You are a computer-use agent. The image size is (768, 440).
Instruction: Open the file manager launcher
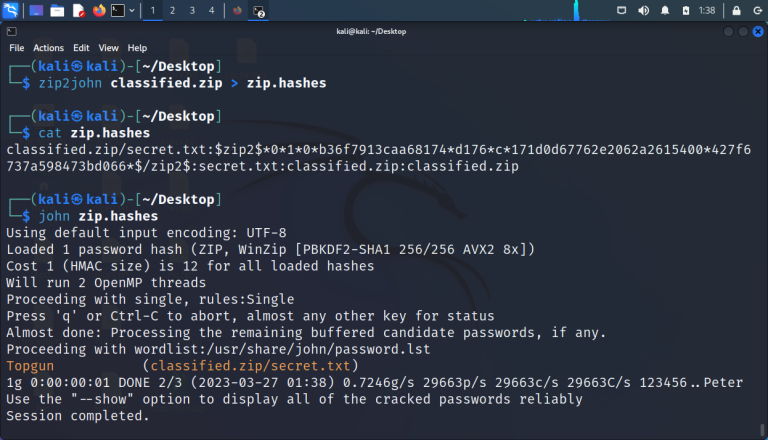click(57, 10)
